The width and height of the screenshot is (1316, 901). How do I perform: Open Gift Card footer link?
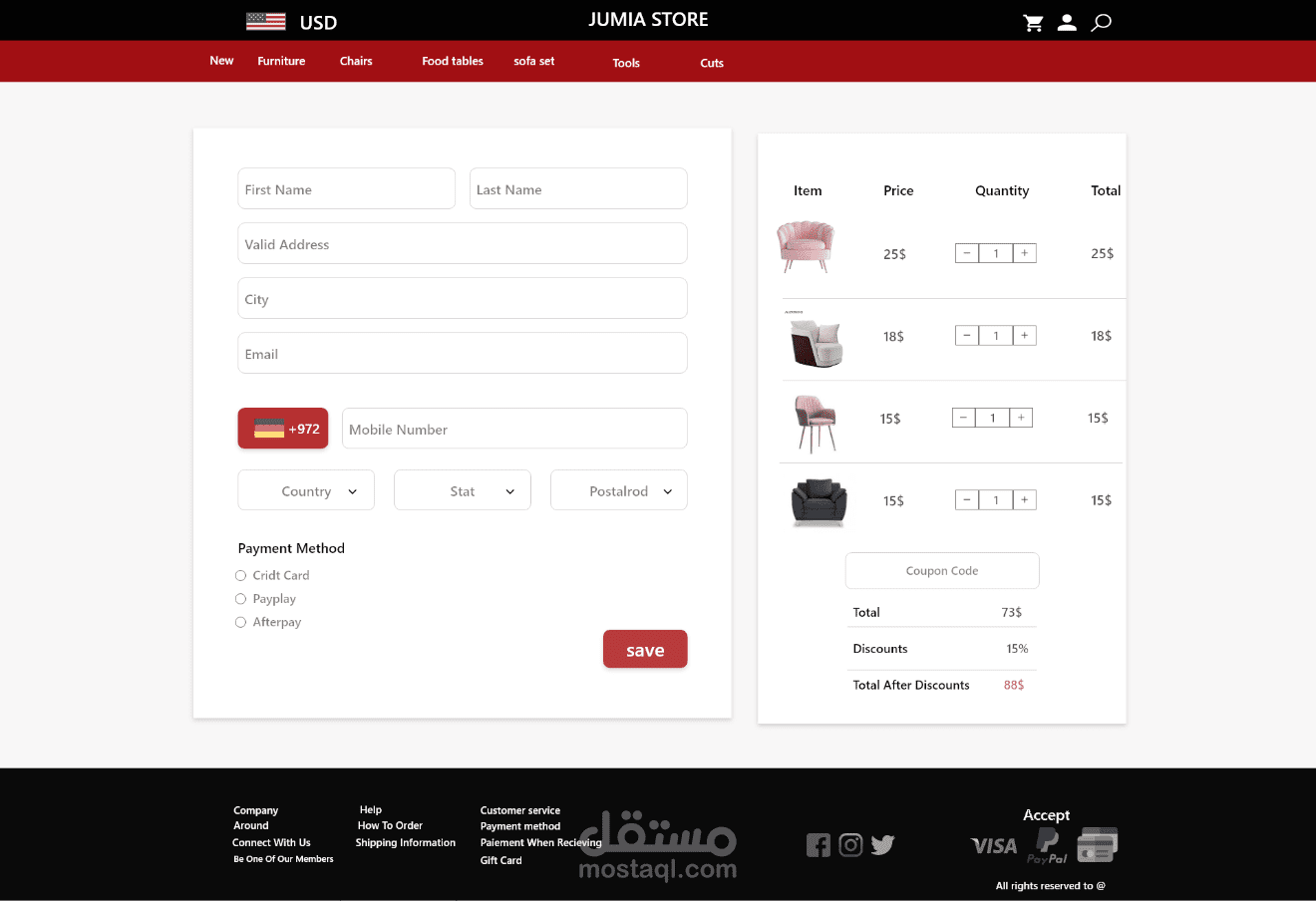(x=500, y=860)
